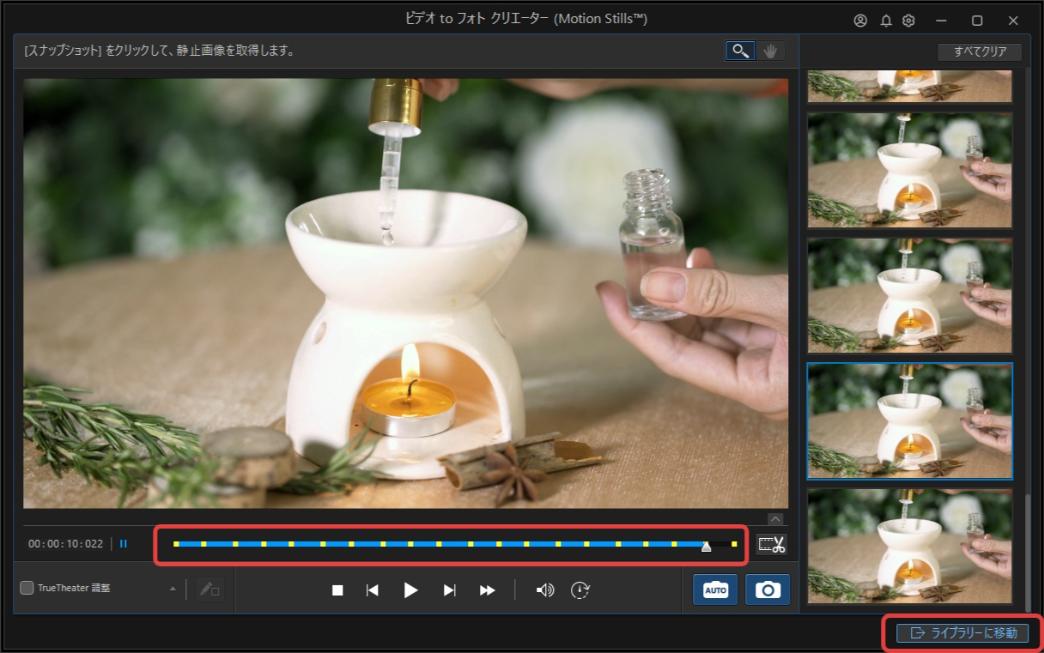Open the snapshot interval clock icon
This screenshot has height=653, width=1044.
click(578, 589)
